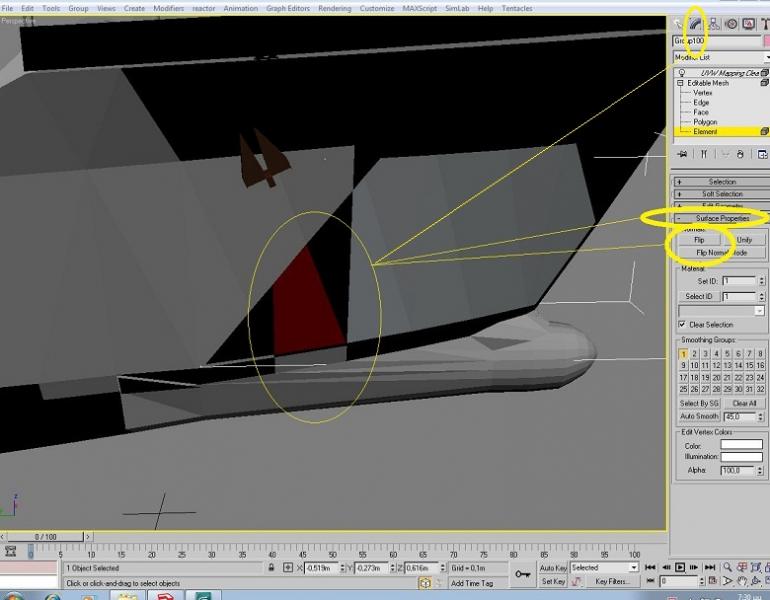
Task: Click the Auto Smooth spinner arrows
Action: click(760, 416)
